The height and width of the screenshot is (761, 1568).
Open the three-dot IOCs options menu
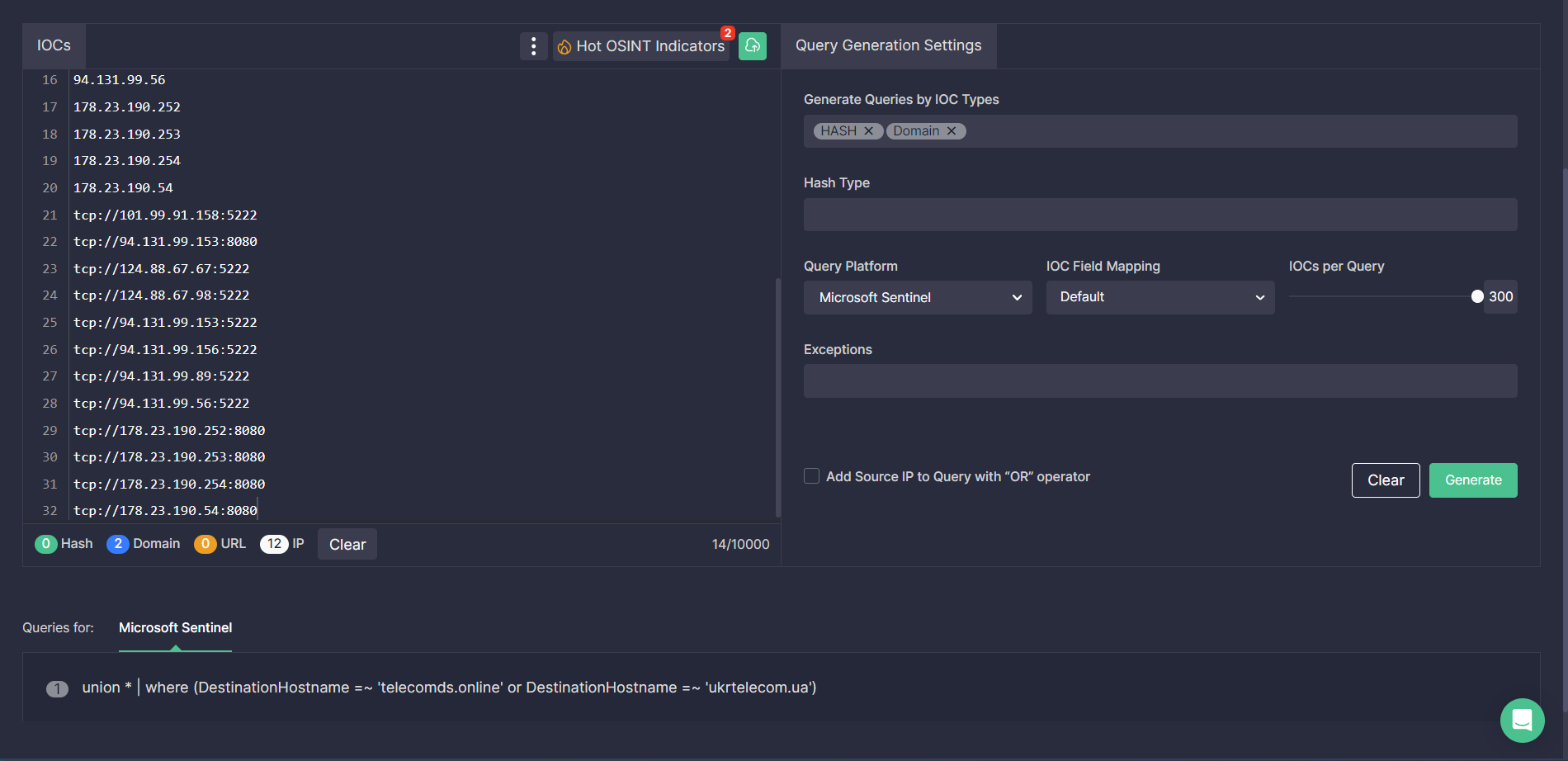coord(533,46)
